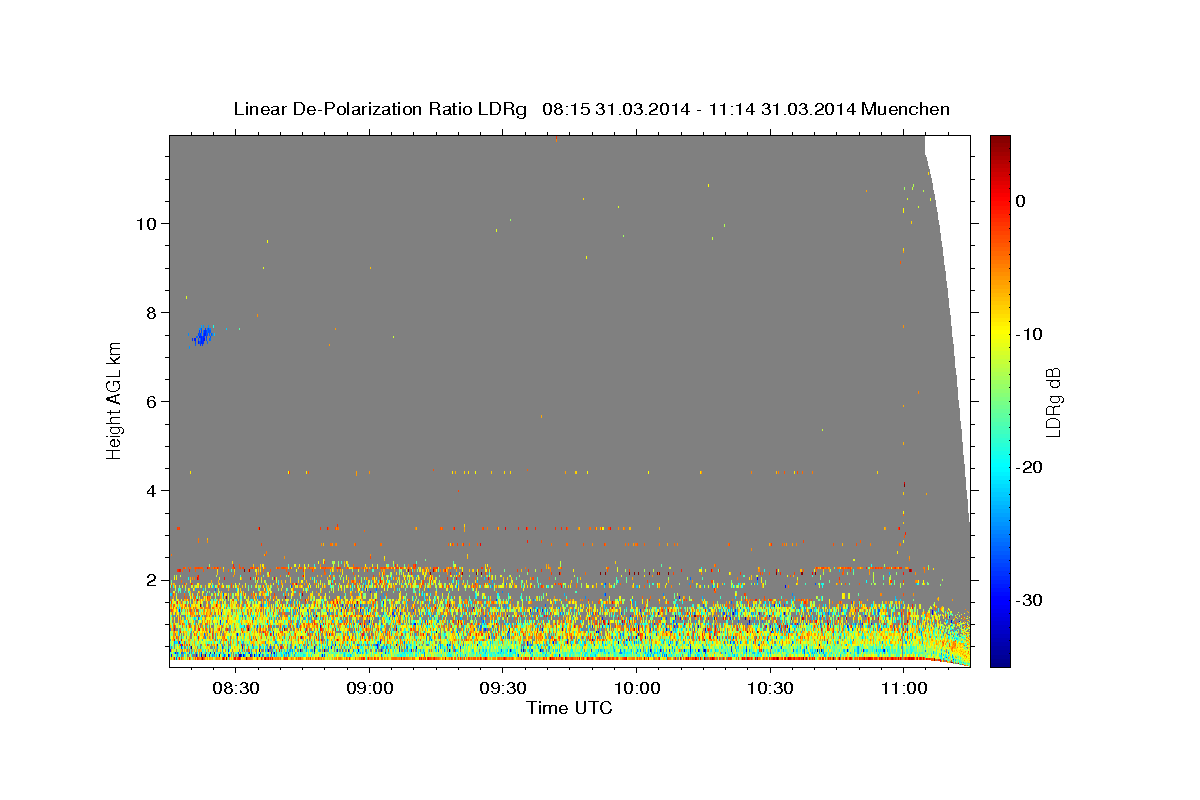Click the colorbar tick label 0
1200x800 pixels.
[1021, 201]
